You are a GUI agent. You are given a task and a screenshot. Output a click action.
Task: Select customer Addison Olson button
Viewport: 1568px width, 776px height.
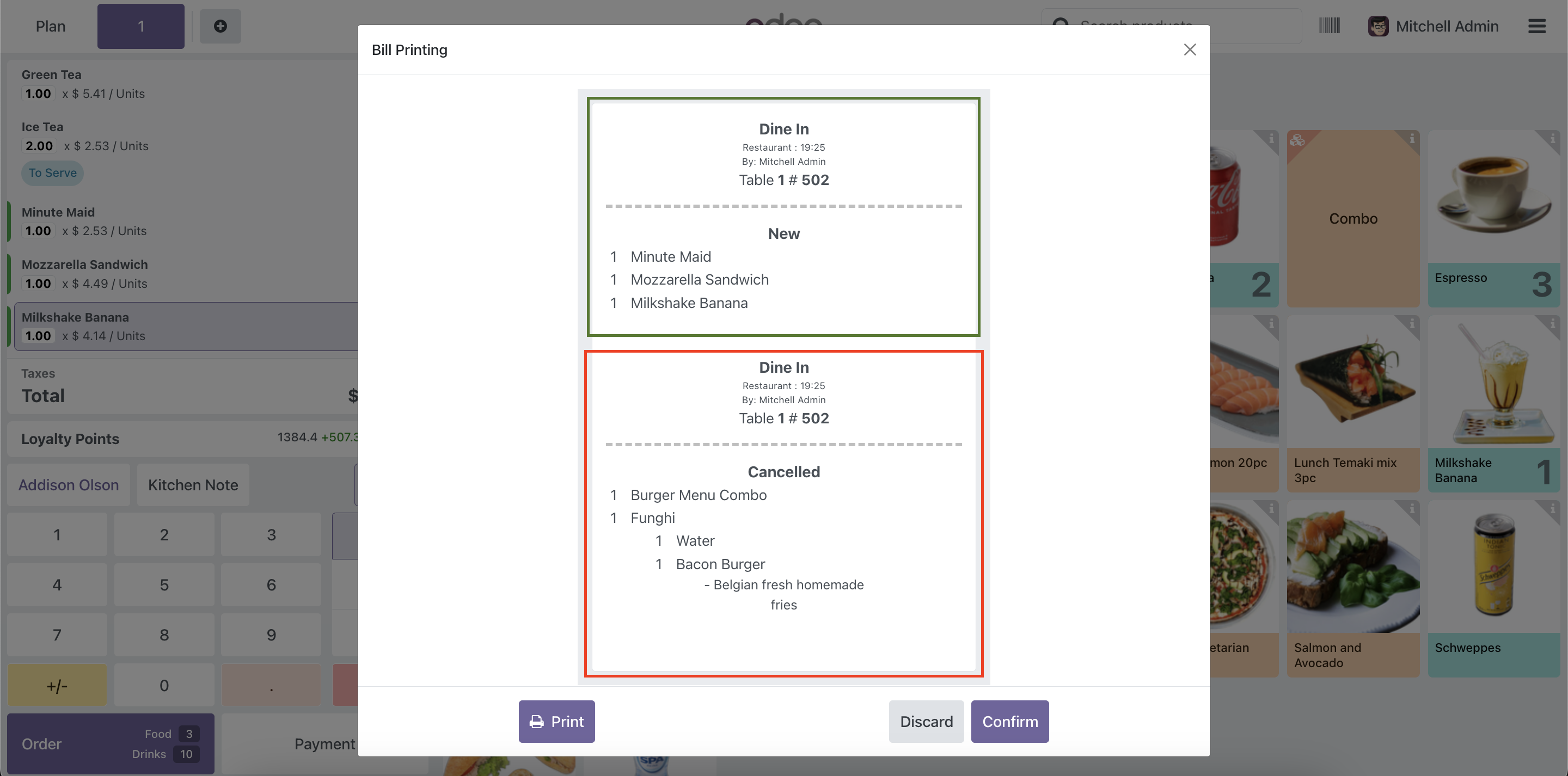pos(68,485)
